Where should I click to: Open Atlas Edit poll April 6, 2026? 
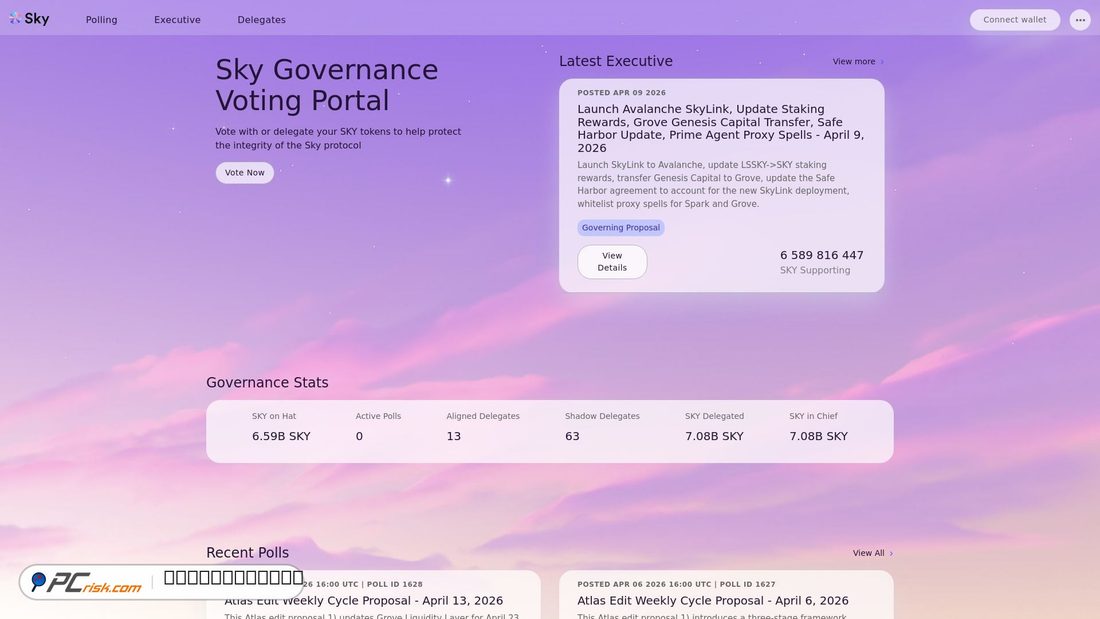click(713, 601)
